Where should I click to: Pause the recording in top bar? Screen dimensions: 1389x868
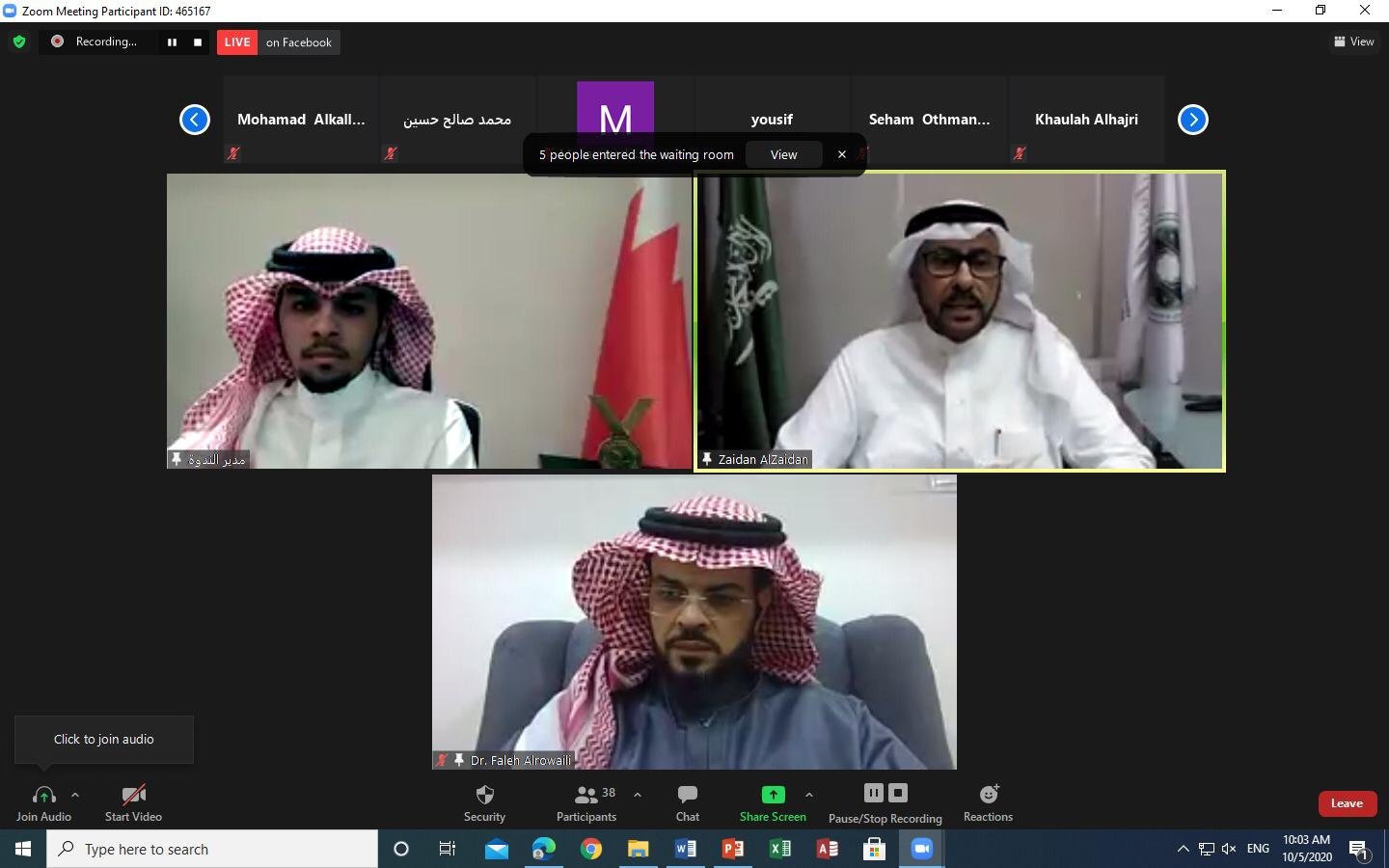click(173, 42)
